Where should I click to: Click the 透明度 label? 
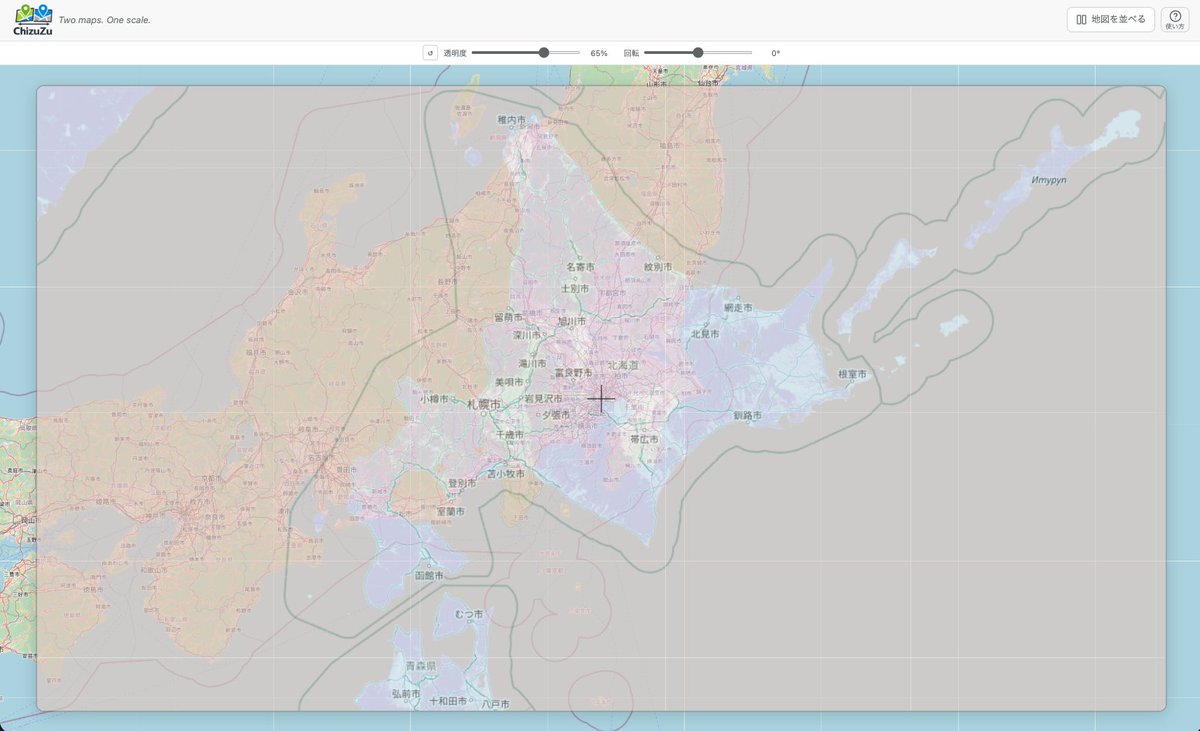coord(455,53)
